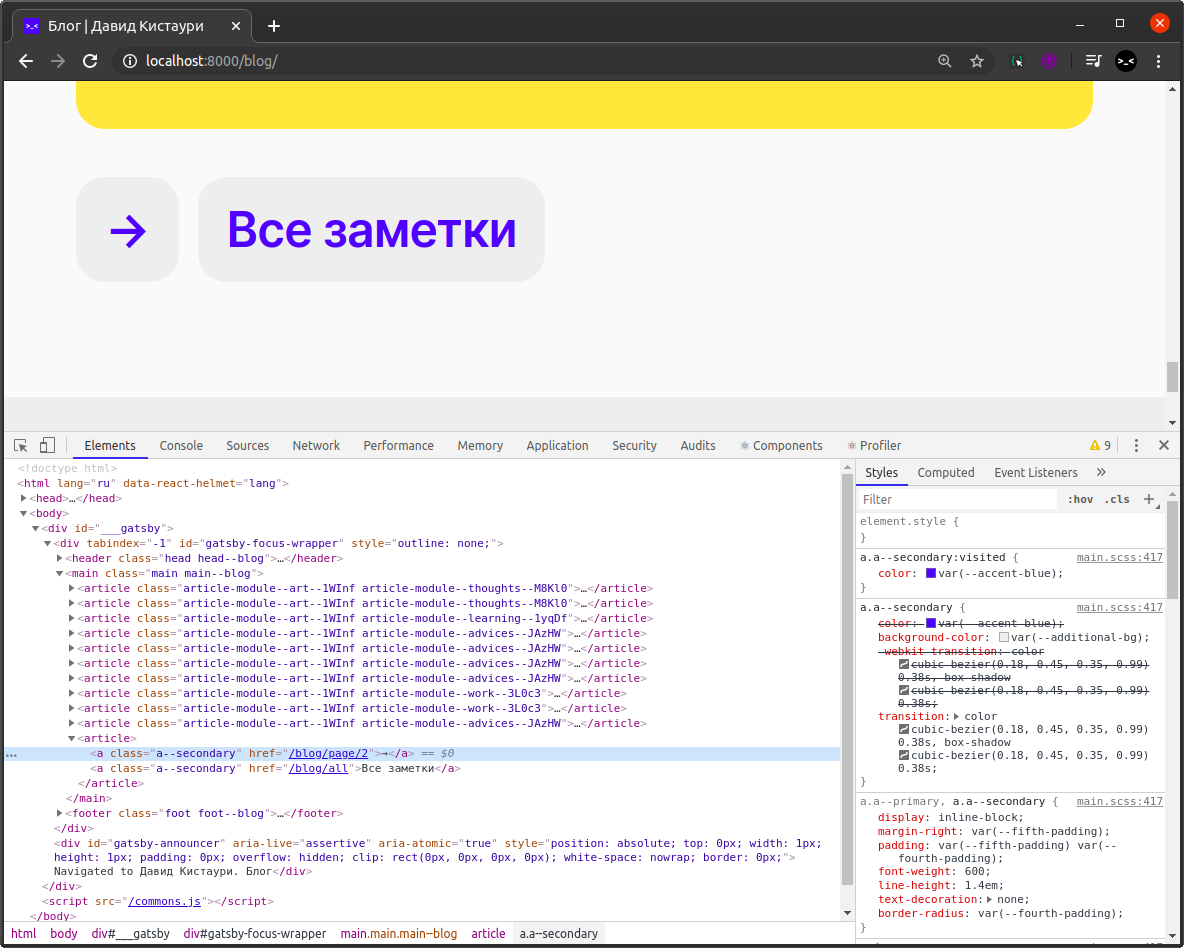Select the inspect element picker tool
This screenshot has height=948, width=1184.
pyautogui.click(x=19, y=444)
